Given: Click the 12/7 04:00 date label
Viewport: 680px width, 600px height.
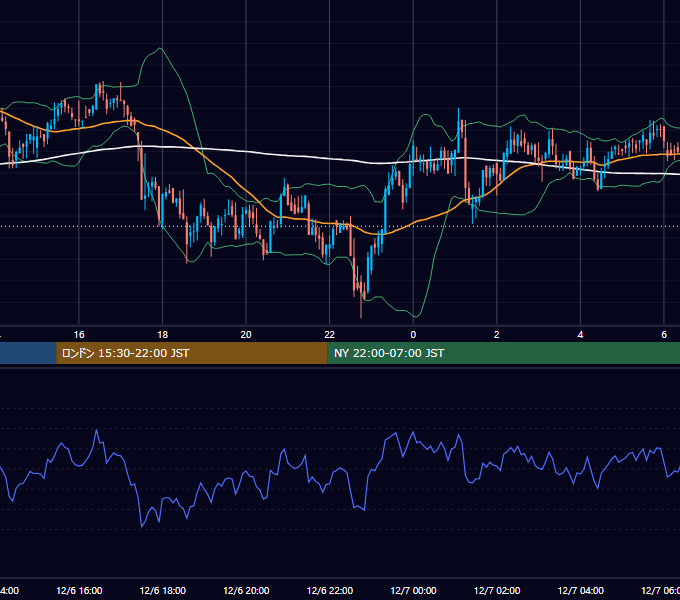Looking at the screenshot, I should pyautogui.click(x=580, y=590).
